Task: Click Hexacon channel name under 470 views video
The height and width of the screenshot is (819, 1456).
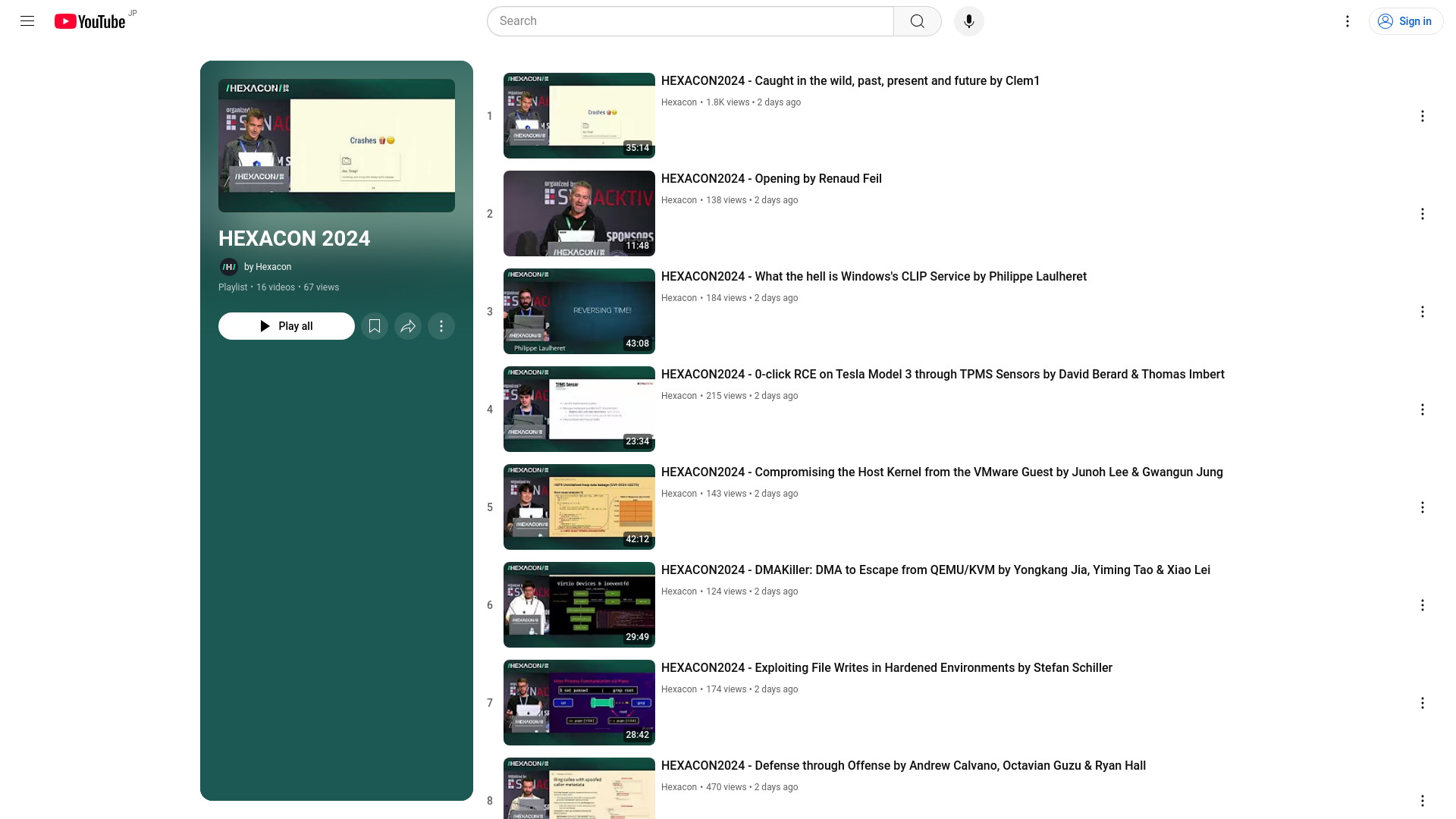Action: point(679,787)
